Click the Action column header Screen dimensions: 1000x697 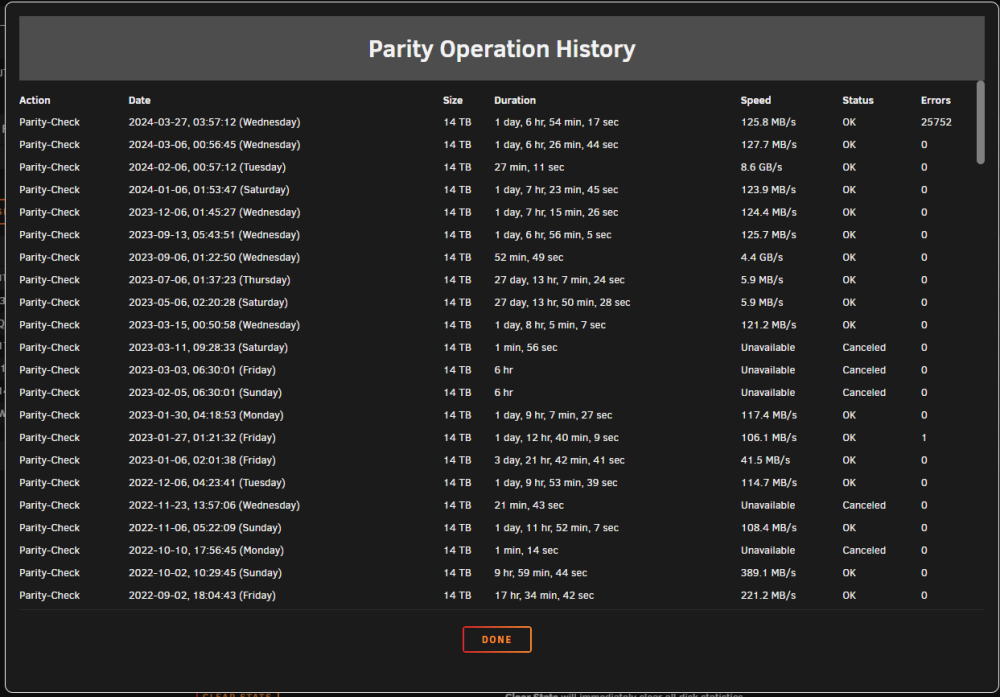34,100
